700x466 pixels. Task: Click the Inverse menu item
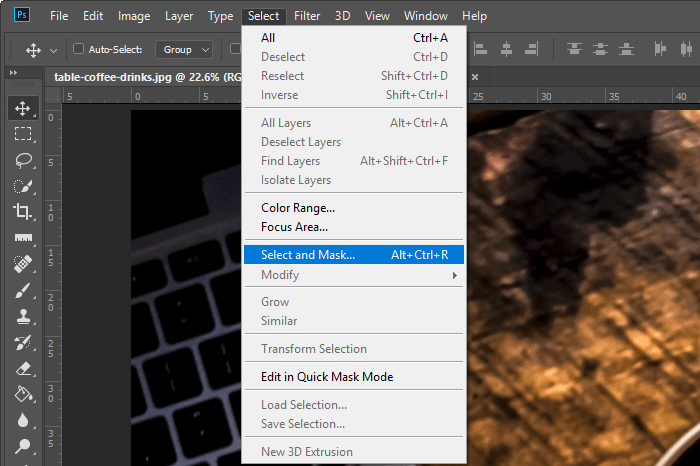pos(354,95)
